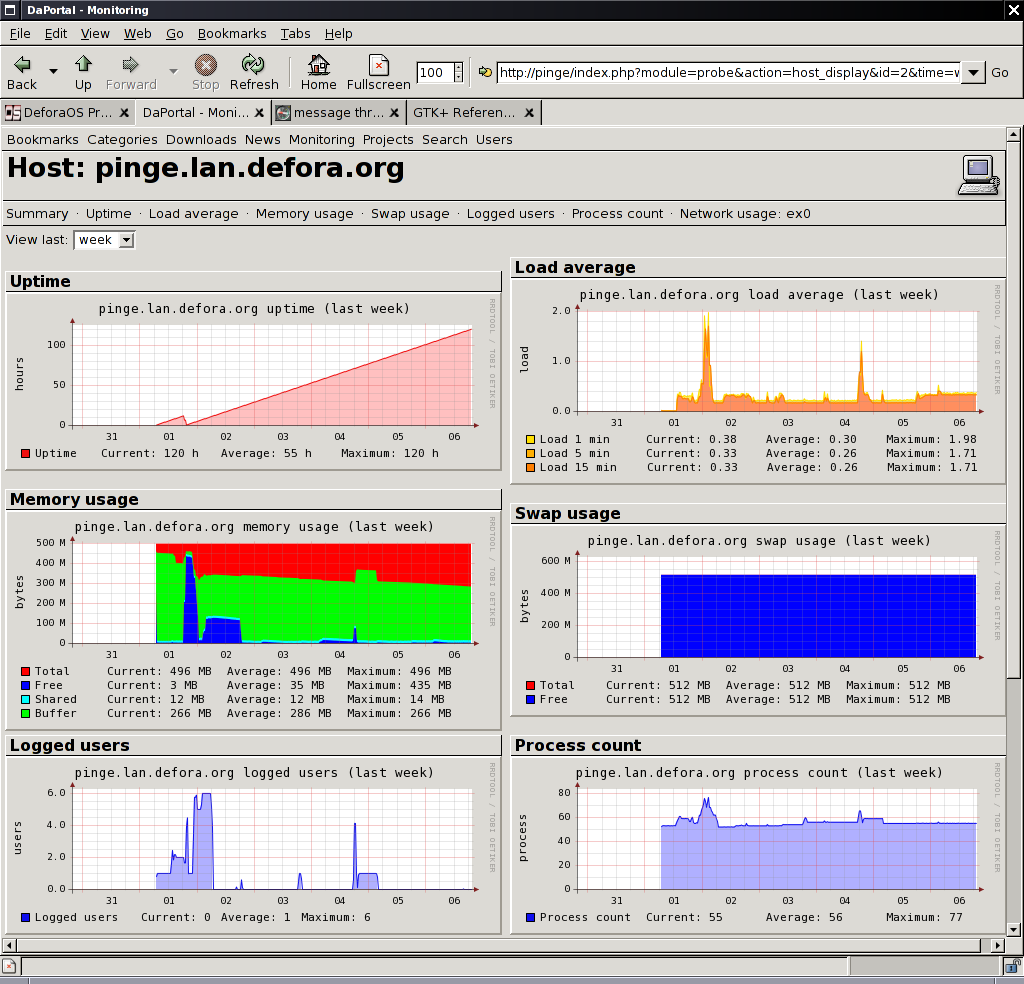
Task: Enter Fullscreen mode via toolbar icon
Action: coord(378,65)
